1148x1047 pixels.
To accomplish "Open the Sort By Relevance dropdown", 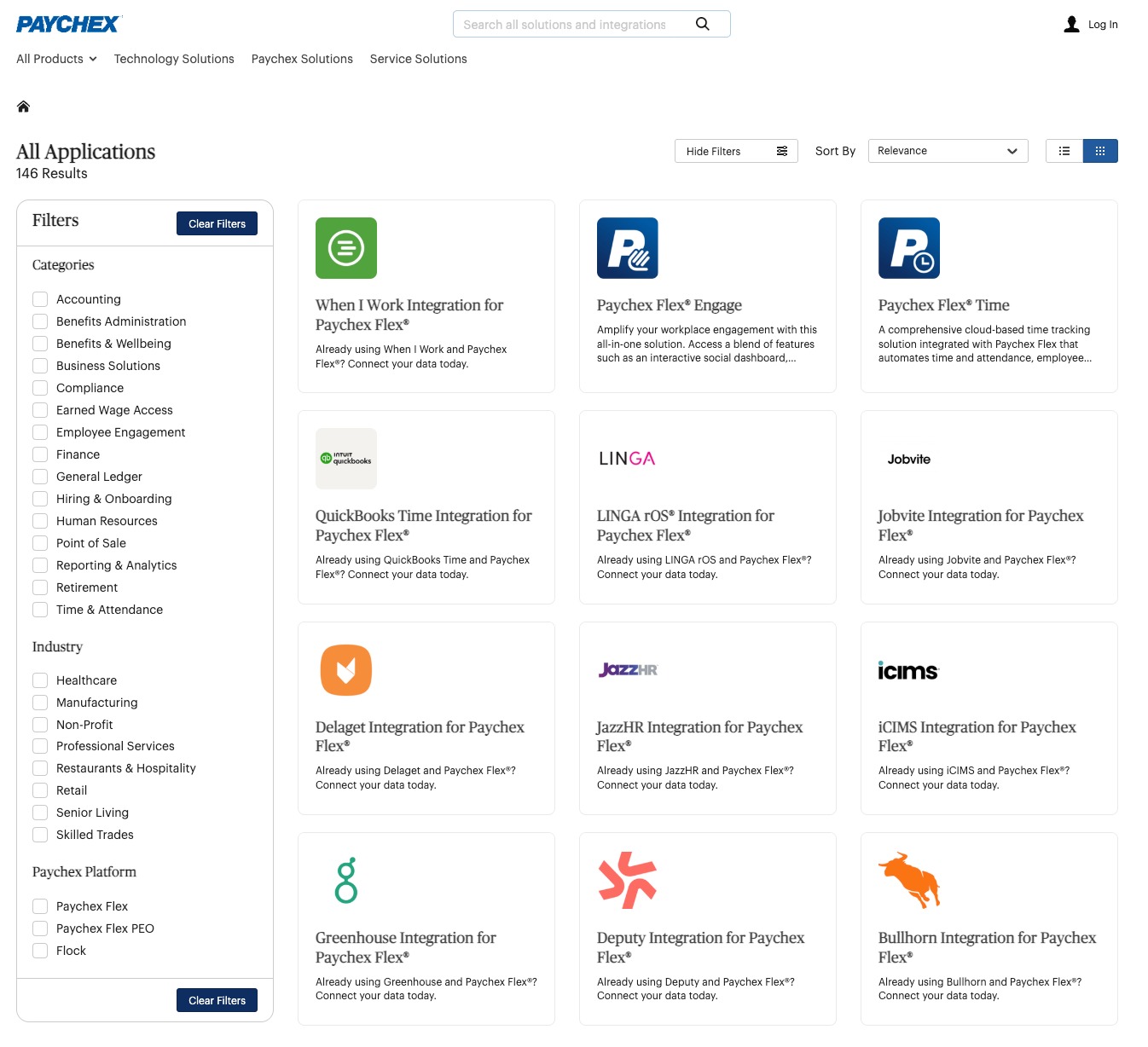I will click(x=948, y=151).
